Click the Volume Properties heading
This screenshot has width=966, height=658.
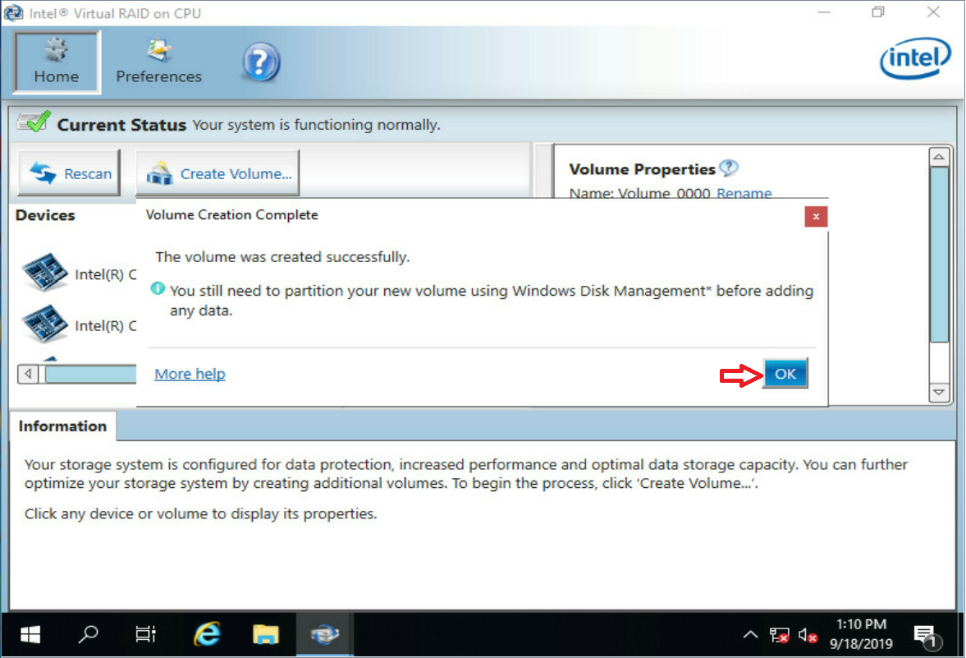pyautogui.click(x=642, y=169)
